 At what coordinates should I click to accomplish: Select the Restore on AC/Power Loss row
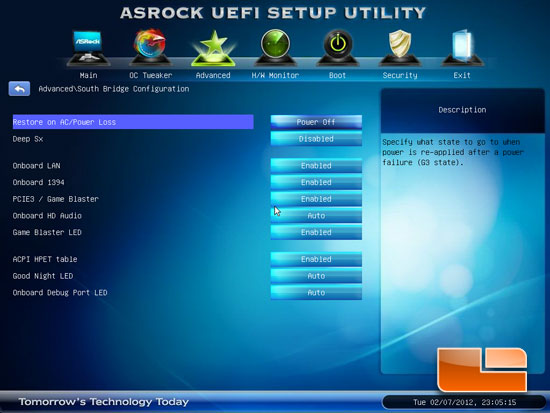(x=133, y=122)
